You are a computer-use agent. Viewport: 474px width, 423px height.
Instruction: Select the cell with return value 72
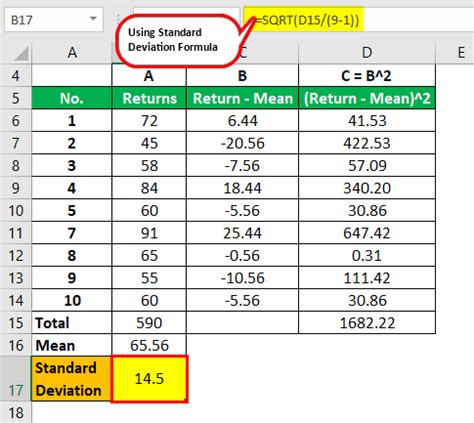pos(149,121)
